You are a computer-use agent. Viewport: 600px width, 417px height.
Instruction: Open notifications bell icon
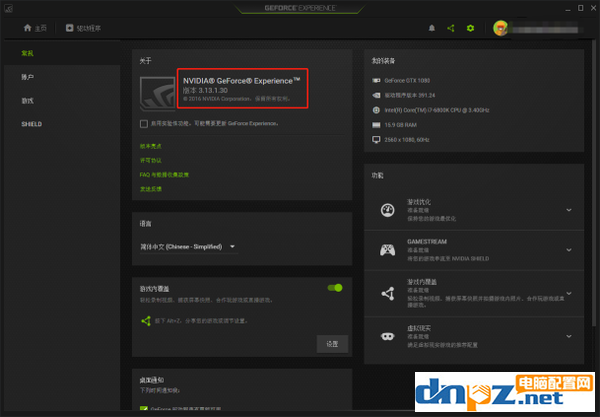click(432, 28)
